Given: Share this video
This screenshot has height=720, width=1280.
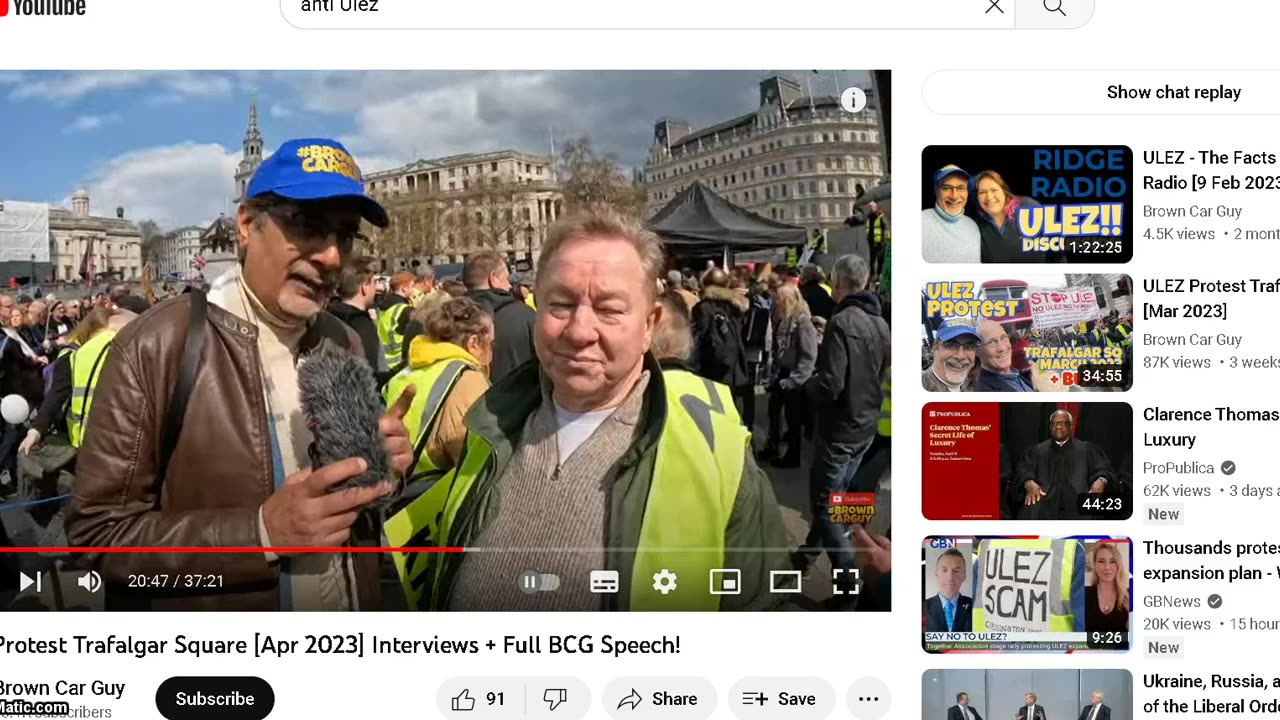Looking at the screenshot, I should 659,699.
